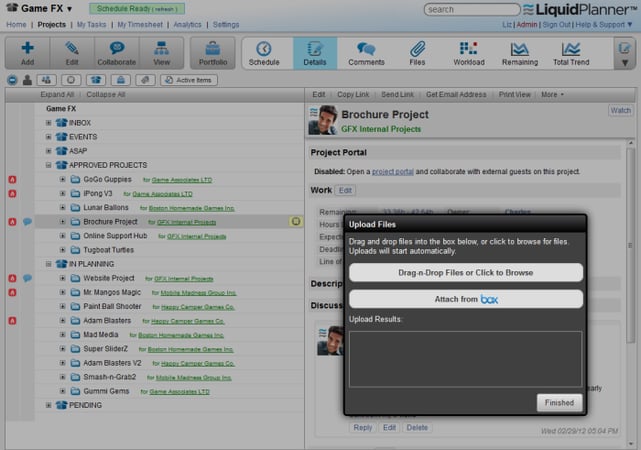This screenshot has width=641, height=450.
Task: Expand the Online Support Hub project
Action: pos(63,236)
